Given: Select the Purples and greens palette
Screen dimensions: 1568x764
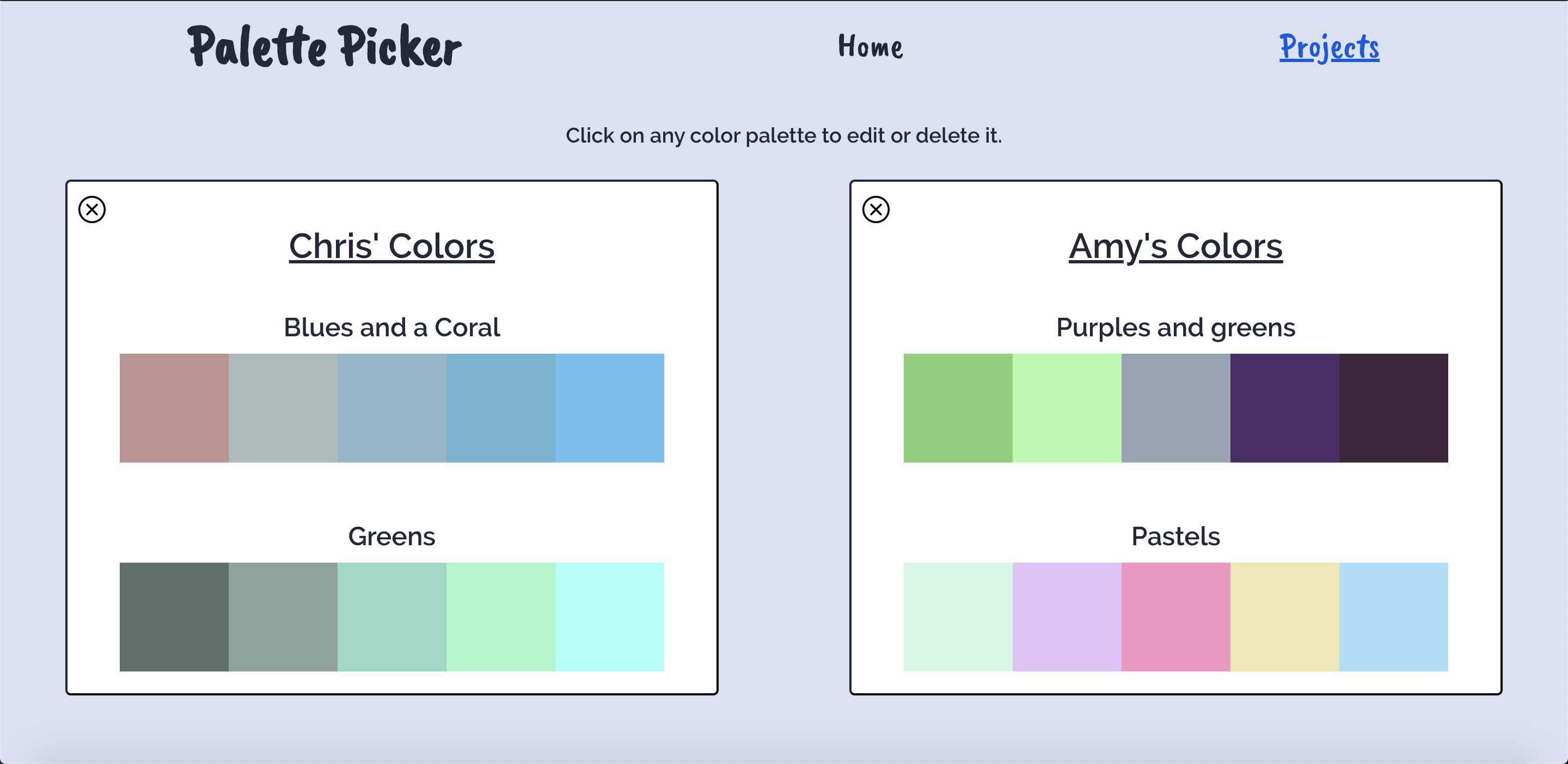Looking at the screenshot, I should pyautogui.click(x=1175, y=327).
